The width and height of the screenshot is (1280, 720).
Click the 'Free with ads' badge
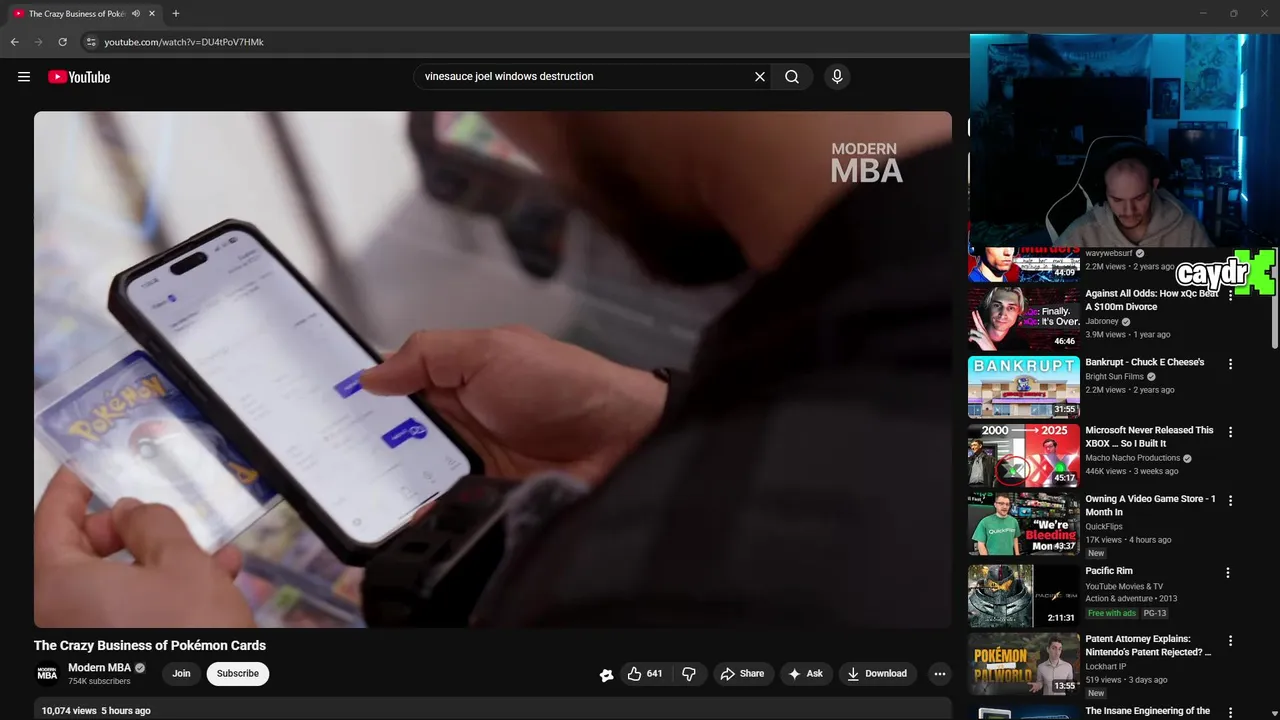click(1112, 613)
